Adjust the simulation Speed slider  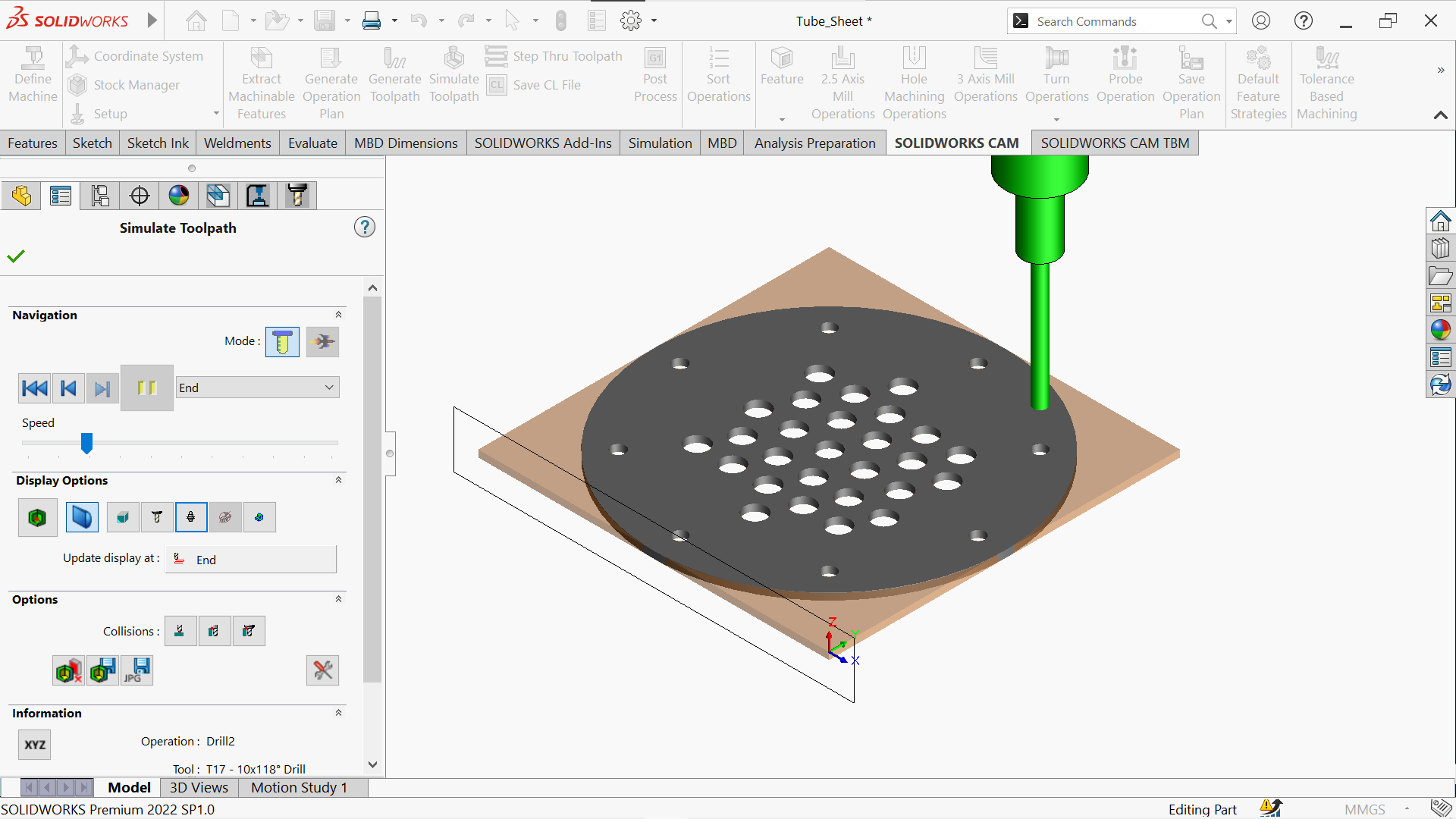coord(87,443)
